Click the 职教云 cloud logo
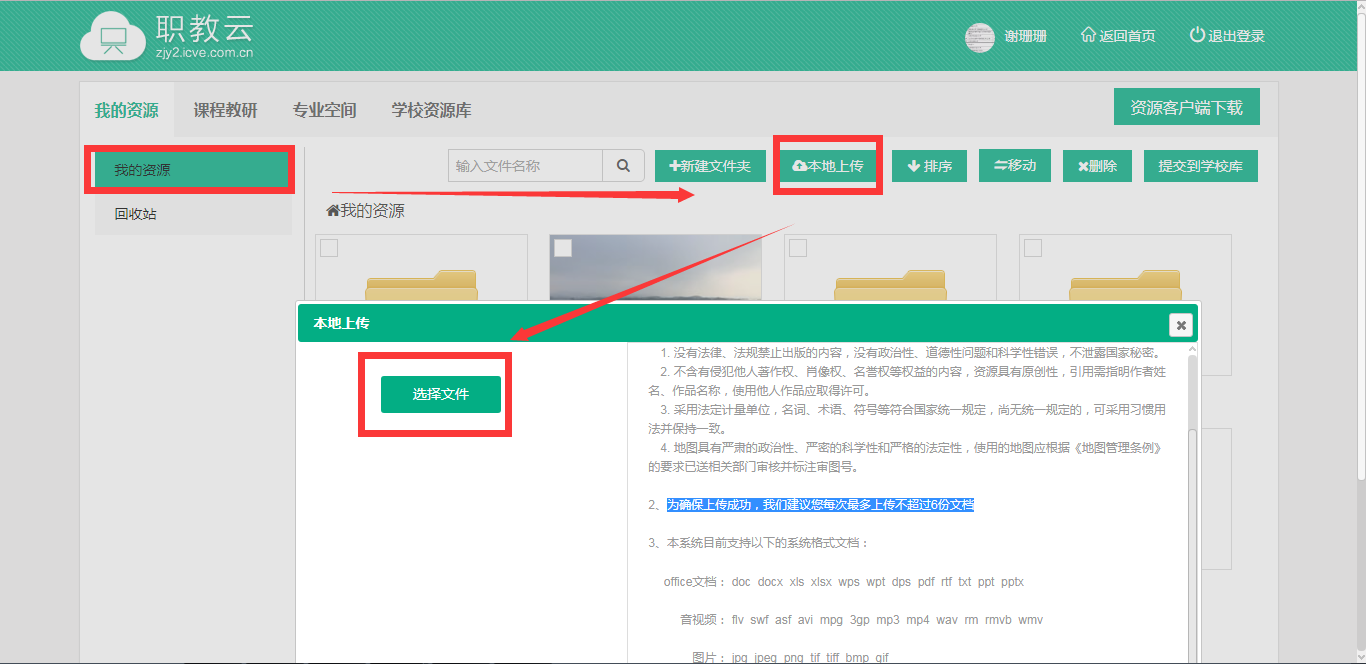Image resolution: width=1366 pixels, height=664 pixels. tap(113, 35)
